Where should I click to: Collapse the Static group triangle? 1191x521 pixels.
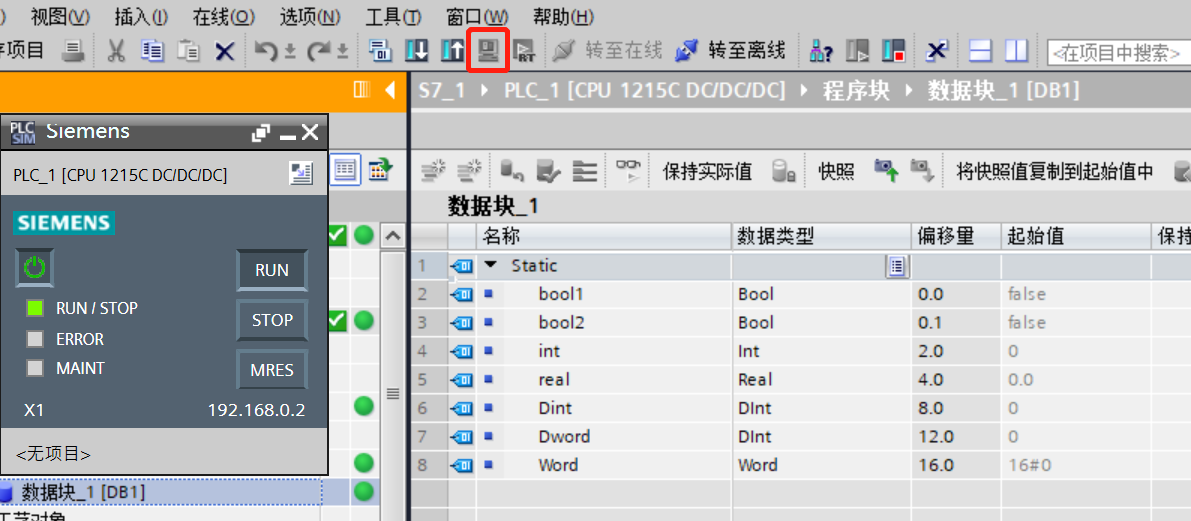click(x=491, y=265)
